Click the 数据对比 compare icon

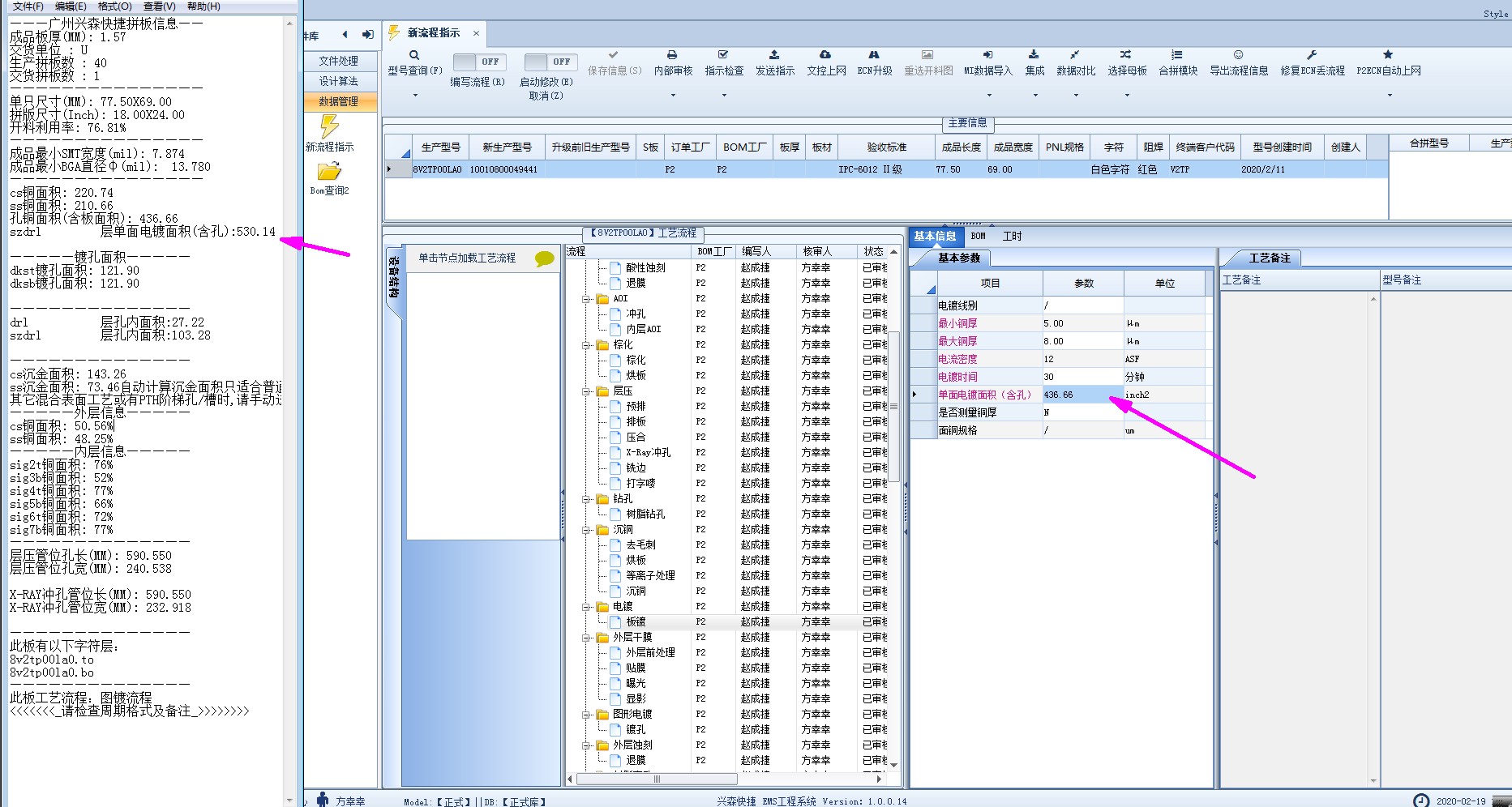[x=1075, y=54]
